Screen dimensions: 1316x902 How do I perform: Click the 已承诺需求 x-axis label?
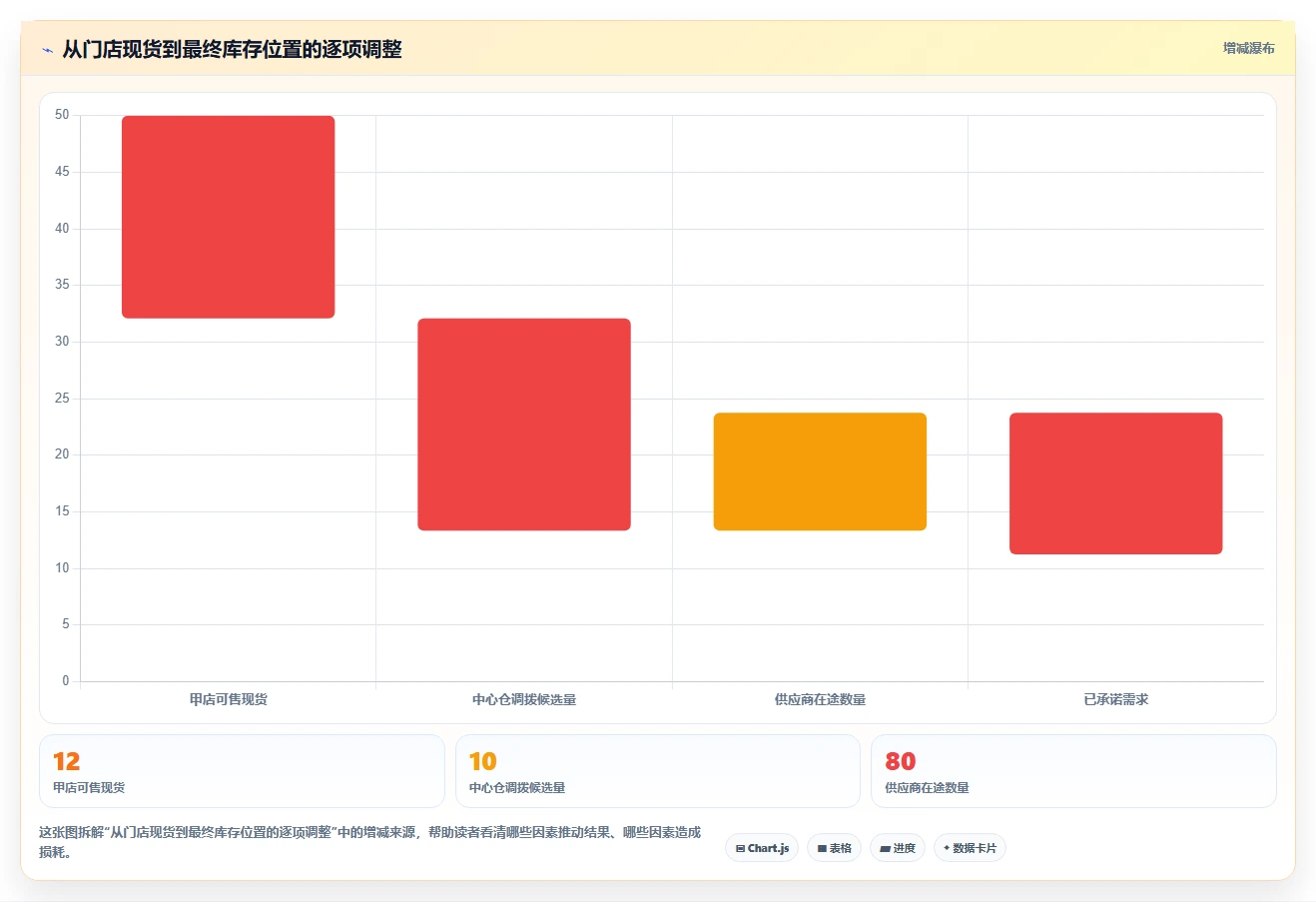pyautogui.click(x=1116, y=699)
